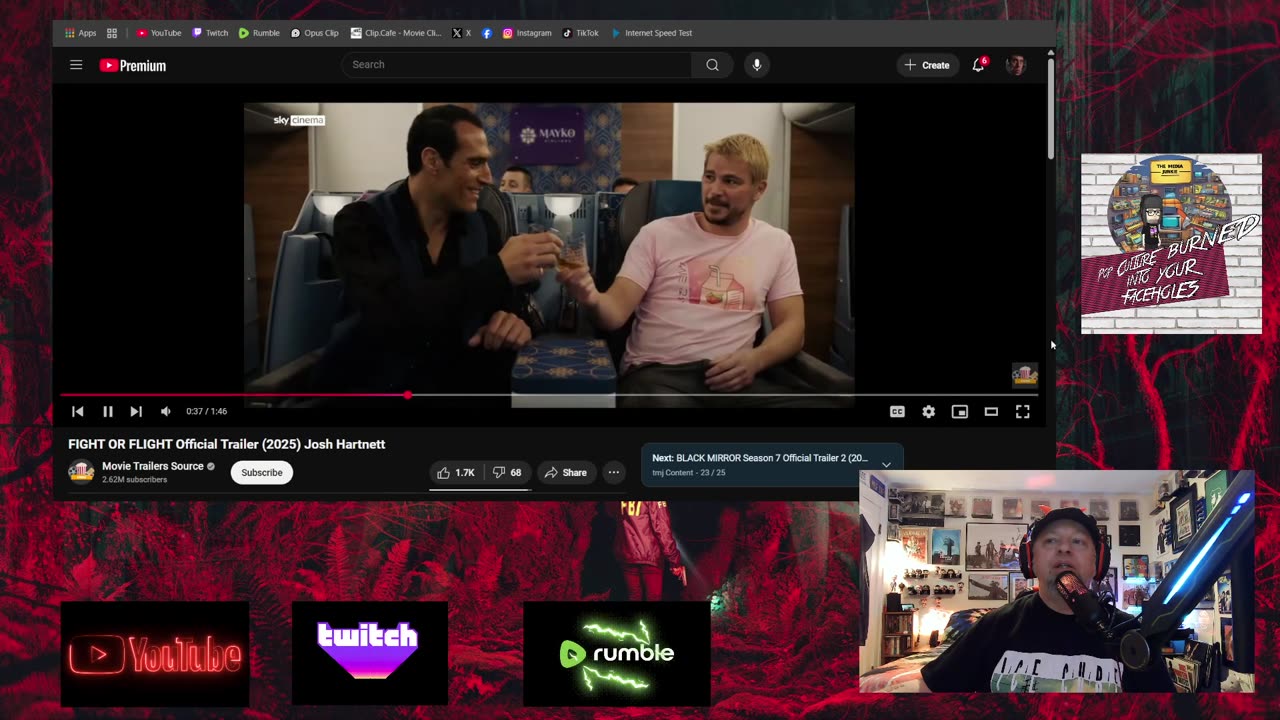Click the channel watermark in video corner
Screen dimensions: 1280x720
(x=1025, y=375)
